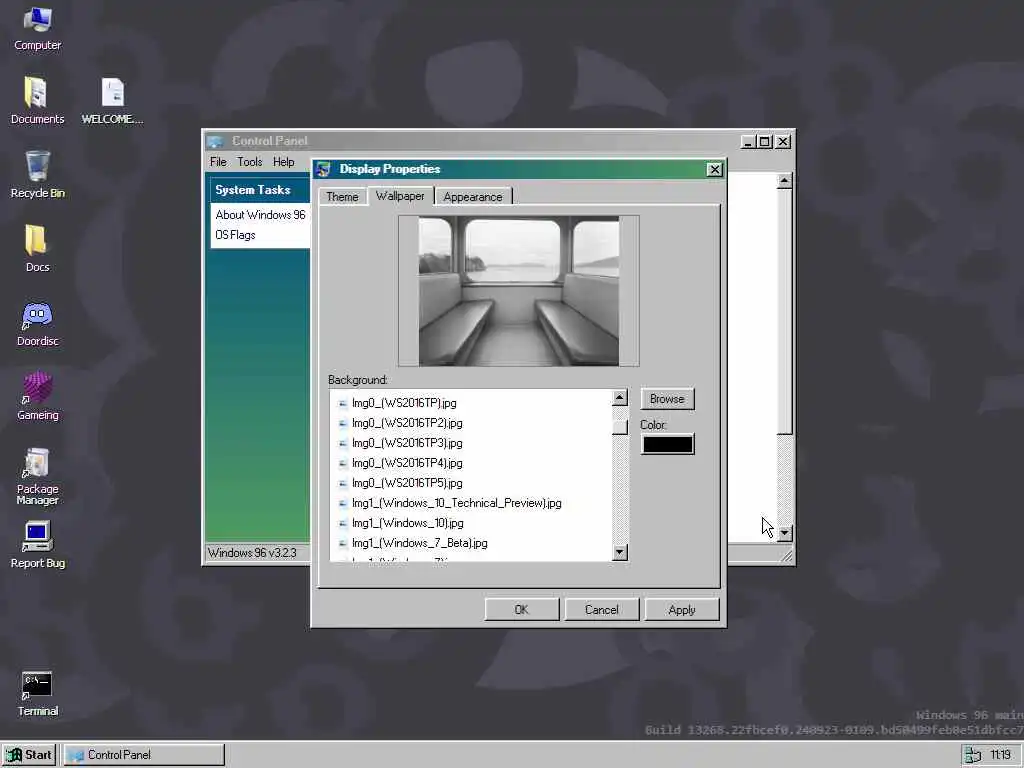Viewport: 1024px width, 768px height.
Task: Click the clock showing 11:19
Action: [x=1000, y=755]
